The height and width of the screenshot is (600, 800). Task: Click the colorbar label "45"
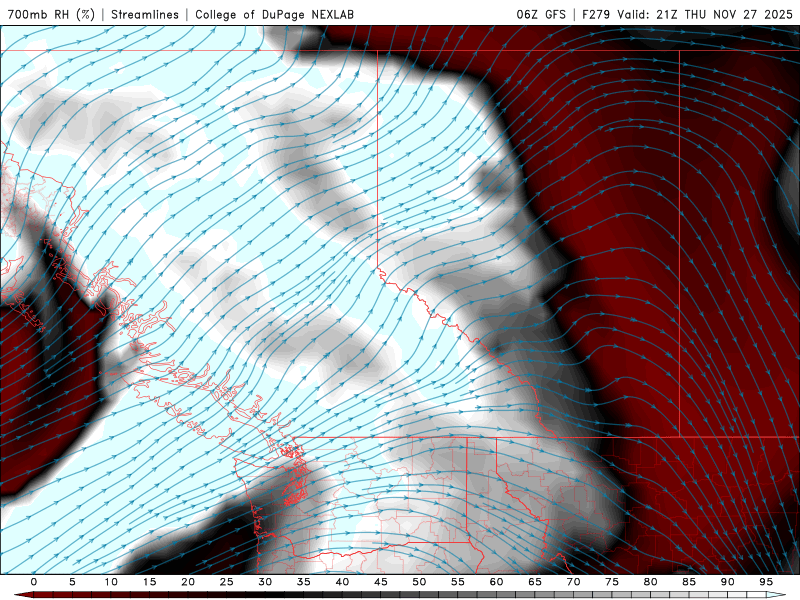coord(380,582)
